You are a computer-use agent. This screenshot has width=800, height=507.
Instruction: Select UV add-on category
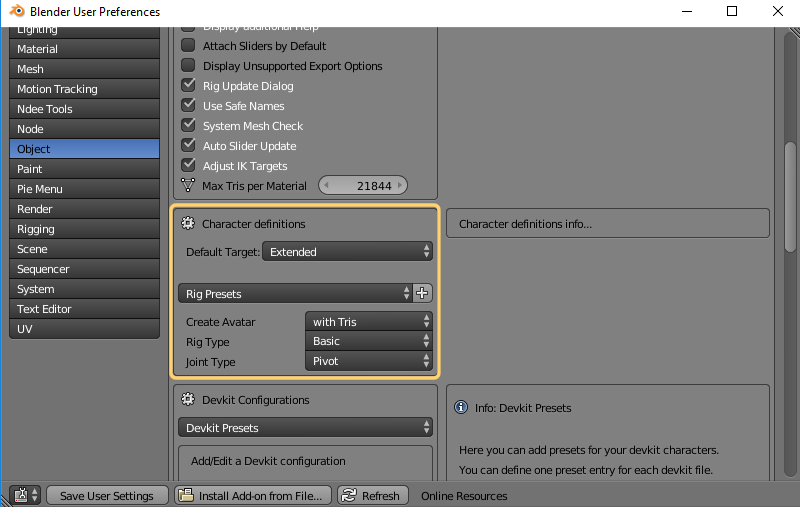85,328
